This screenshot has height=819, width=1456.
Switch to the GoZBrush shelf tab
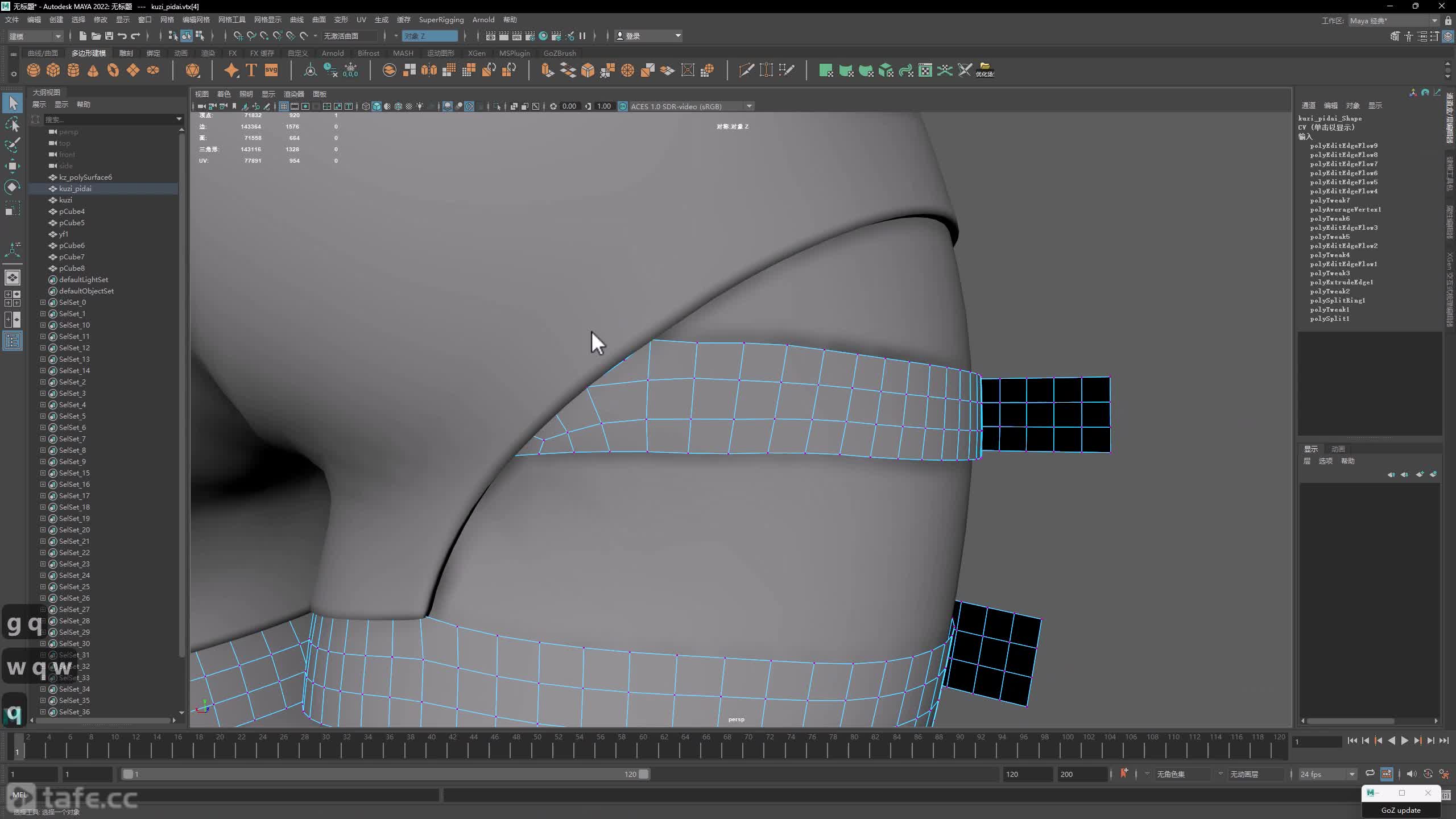560,53
